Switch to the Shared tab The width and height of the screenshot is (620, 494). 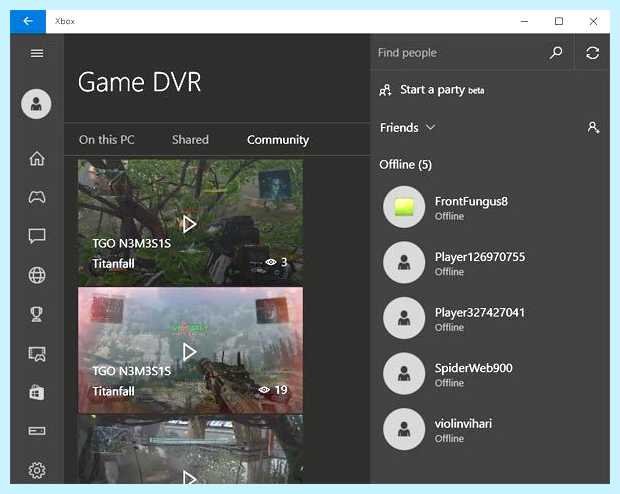click(x=190, y=140)
